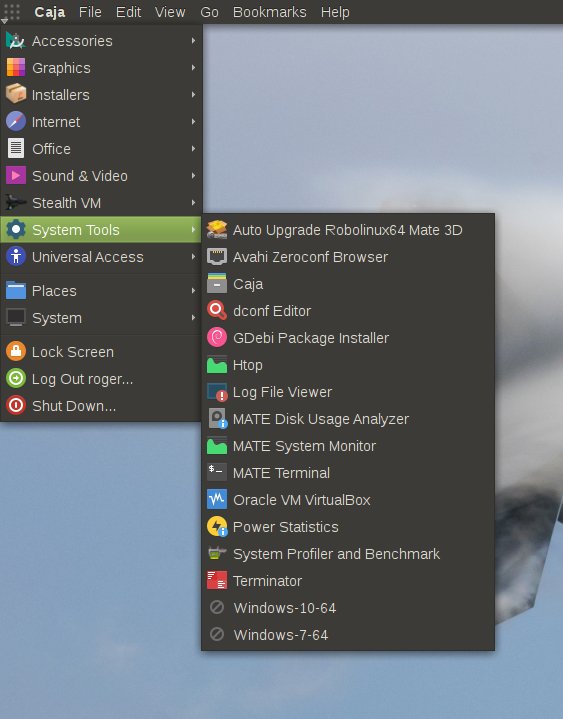563x719 pixels.
Task: Select the dconf Editor label
Action: 272,311
